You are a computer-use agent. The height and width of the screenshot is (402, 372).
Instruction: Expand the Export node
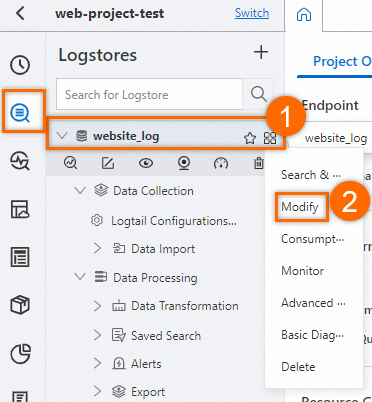point(97,391)
